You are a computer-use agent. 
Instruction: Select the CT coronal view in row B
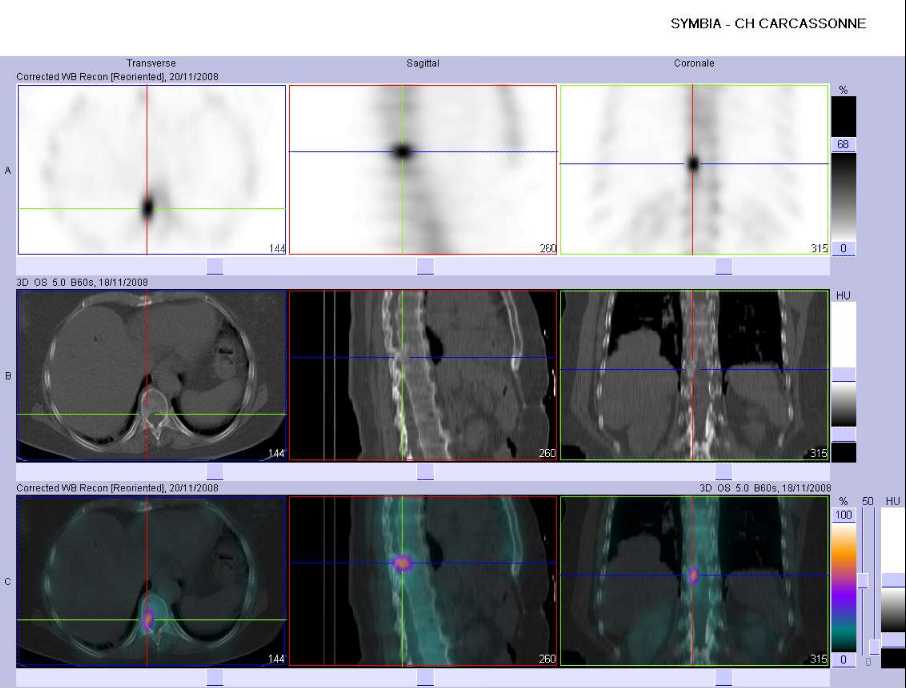pos(694,375)
